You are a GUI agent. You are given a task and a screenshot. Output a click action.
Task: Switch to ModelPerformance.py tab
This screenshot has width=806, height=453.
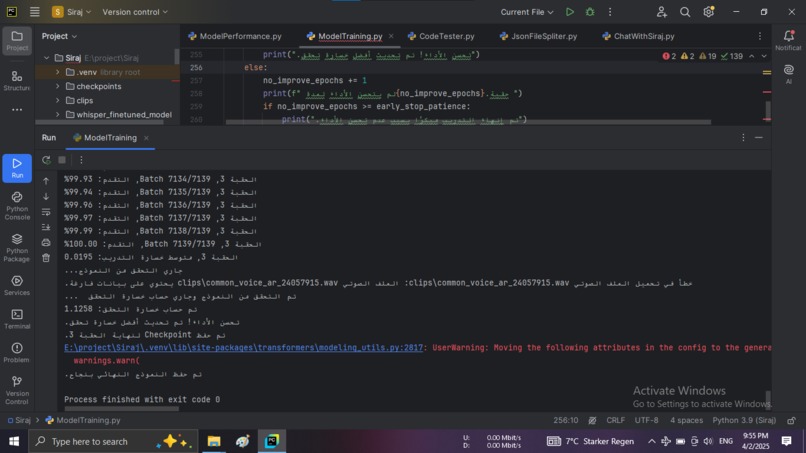[235, 36]
